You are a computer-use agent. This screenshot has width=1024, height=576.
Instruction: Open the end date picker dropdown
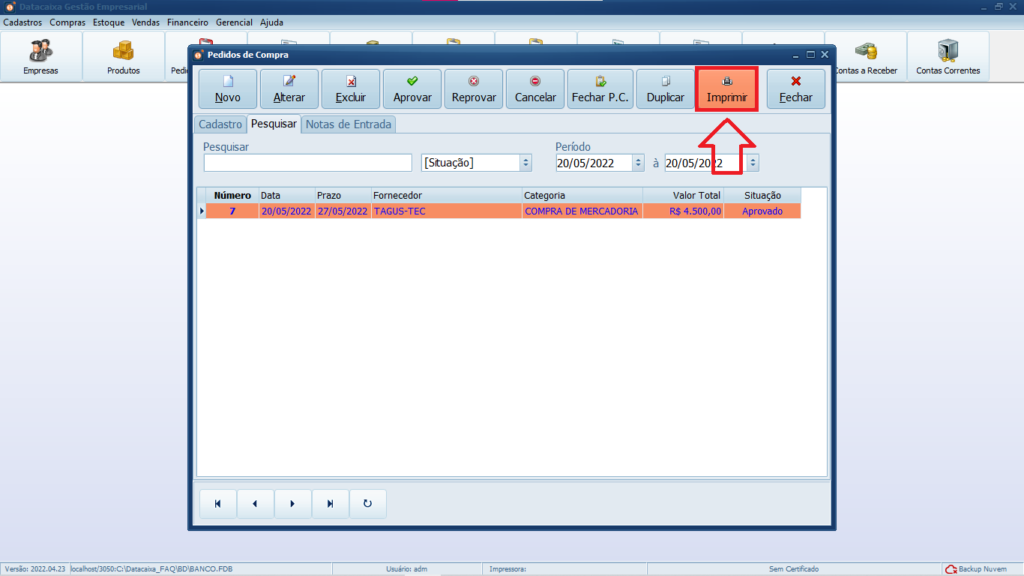click(752, 163)
